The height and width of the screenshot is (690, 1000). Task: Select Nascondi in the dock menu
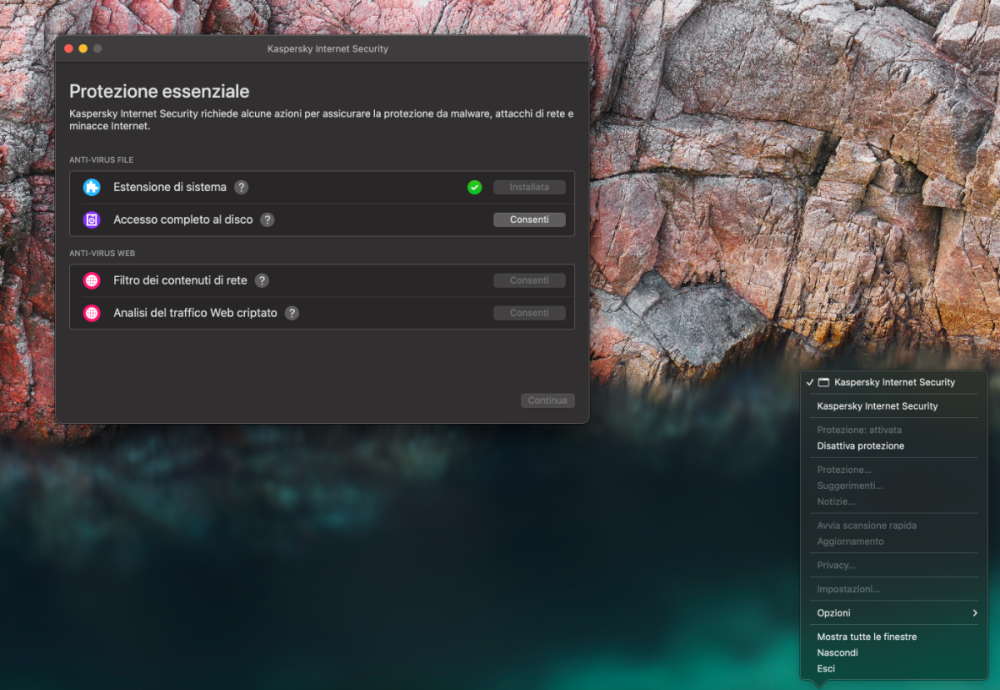point(893,652)
